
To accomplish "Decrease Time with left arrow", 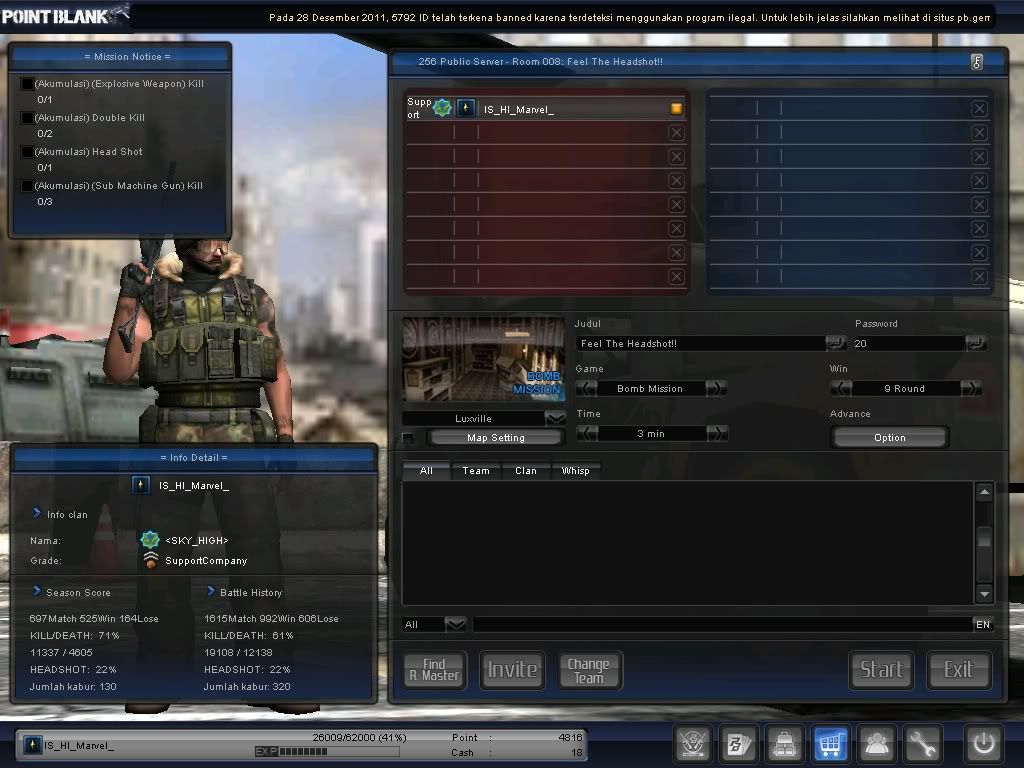I will click(x=586, y=434).
